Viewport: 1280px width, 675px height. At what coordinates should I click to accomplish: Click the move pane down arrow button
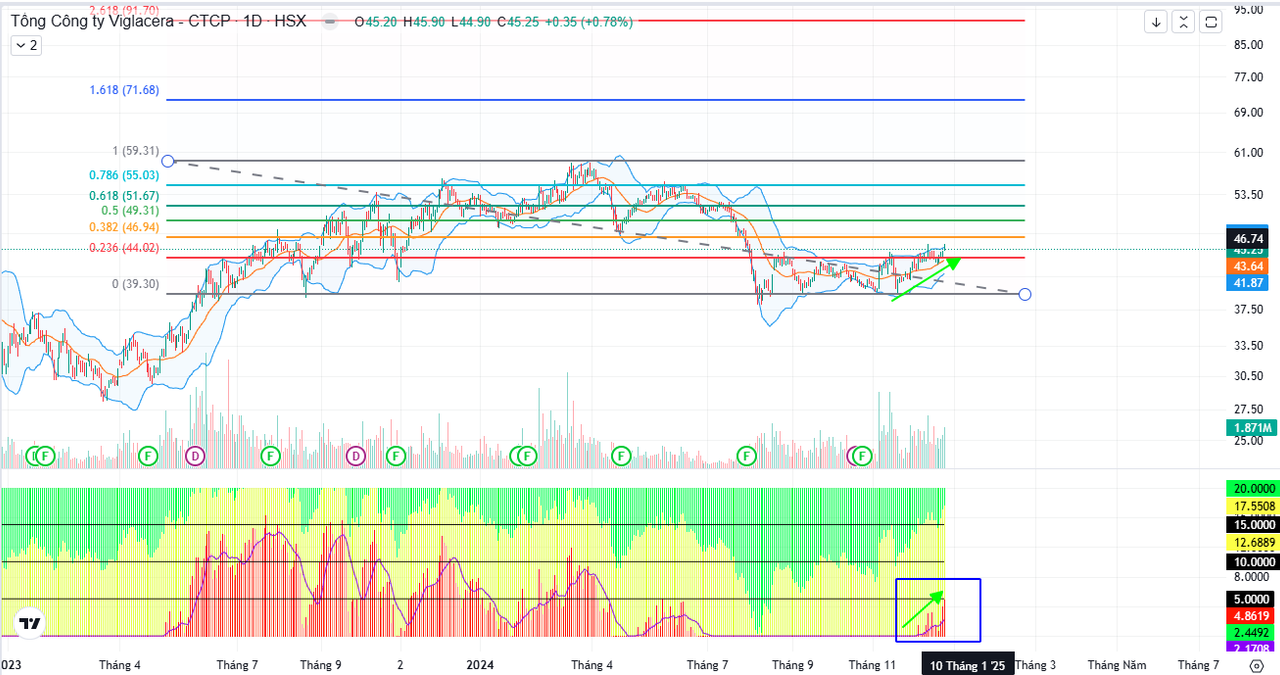click(1157, 22)
